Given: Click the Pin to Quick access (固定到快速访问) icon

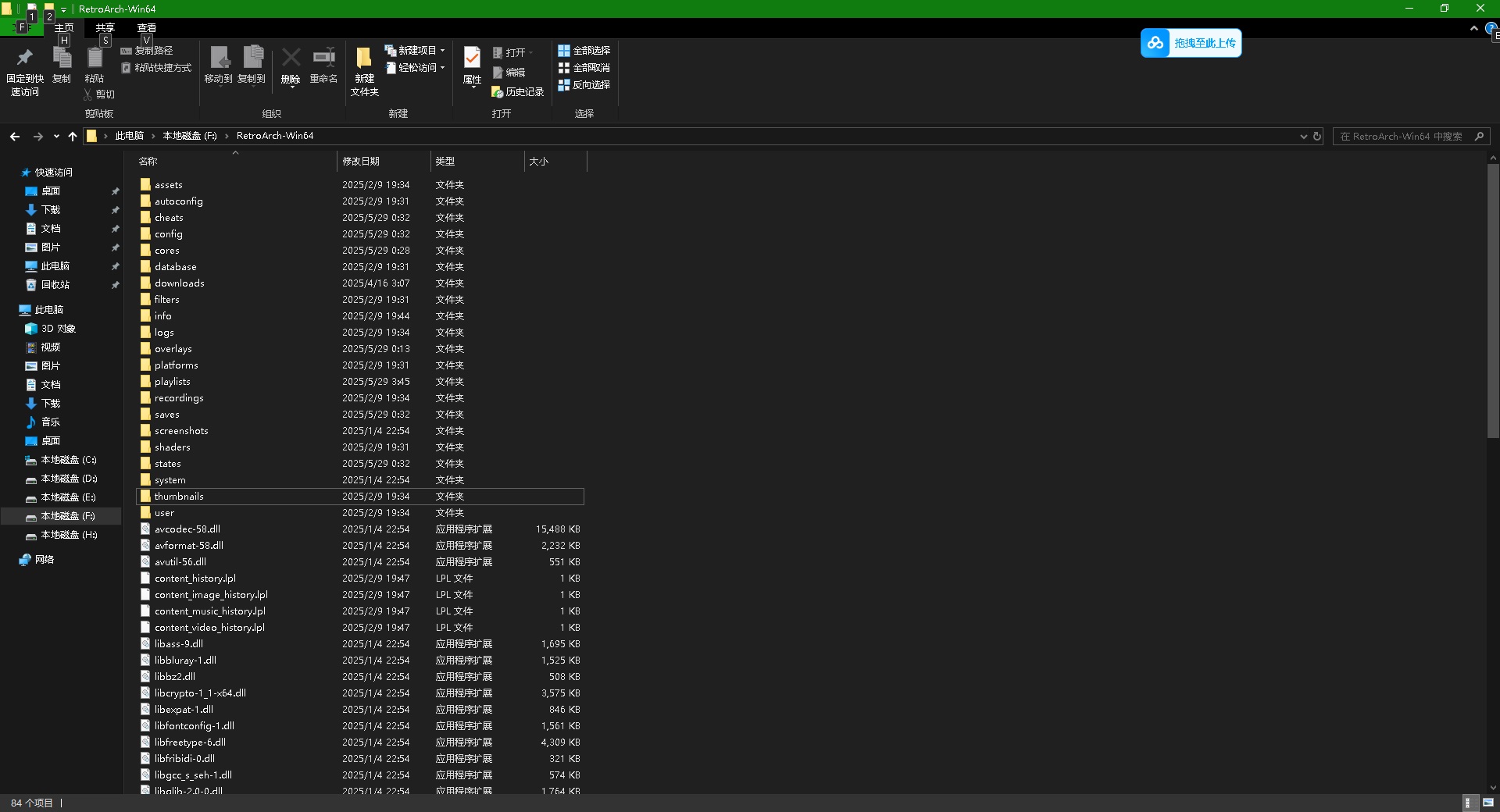Looking at the screenshot, I should [x=24, y=57].
